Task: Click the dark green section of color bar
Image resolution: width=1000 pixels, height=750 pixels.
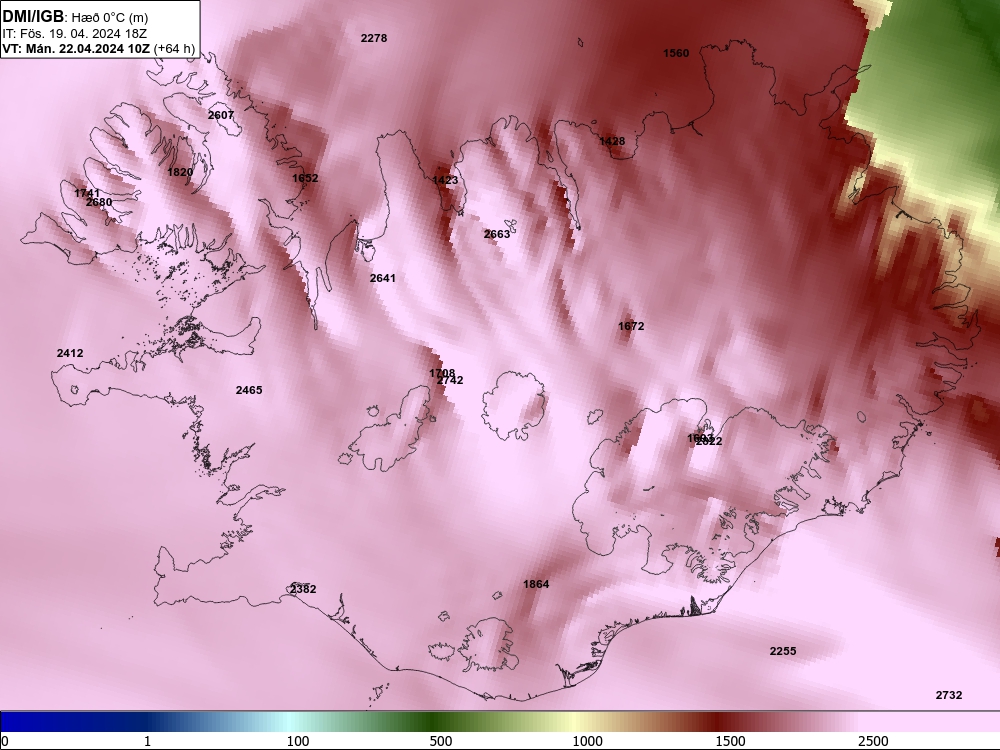Action: tap(434, 722)
